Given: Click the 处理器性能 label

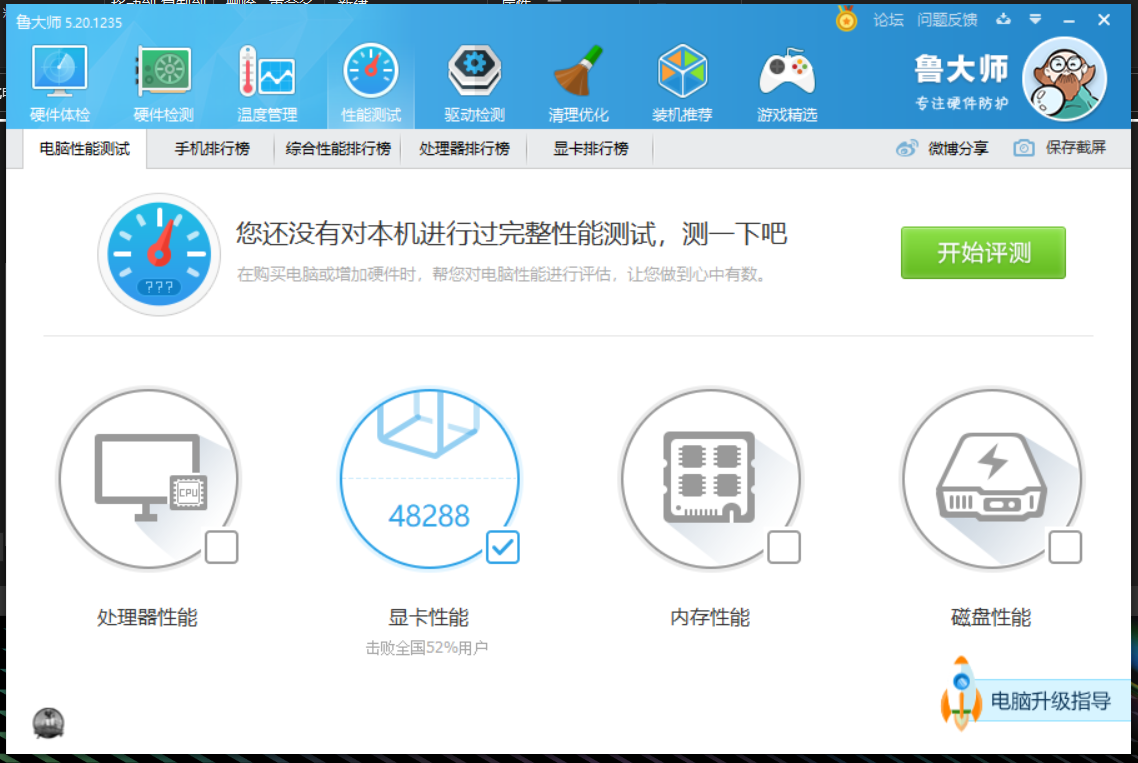Looking at the screenshot, I should pyautogui.click(x=147, y=618).
